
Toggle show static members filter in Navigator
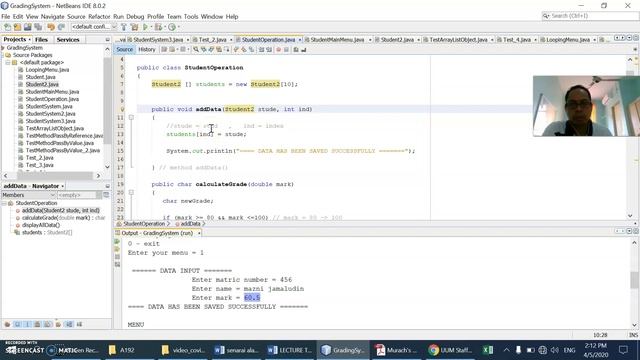(x=27, y=324)
